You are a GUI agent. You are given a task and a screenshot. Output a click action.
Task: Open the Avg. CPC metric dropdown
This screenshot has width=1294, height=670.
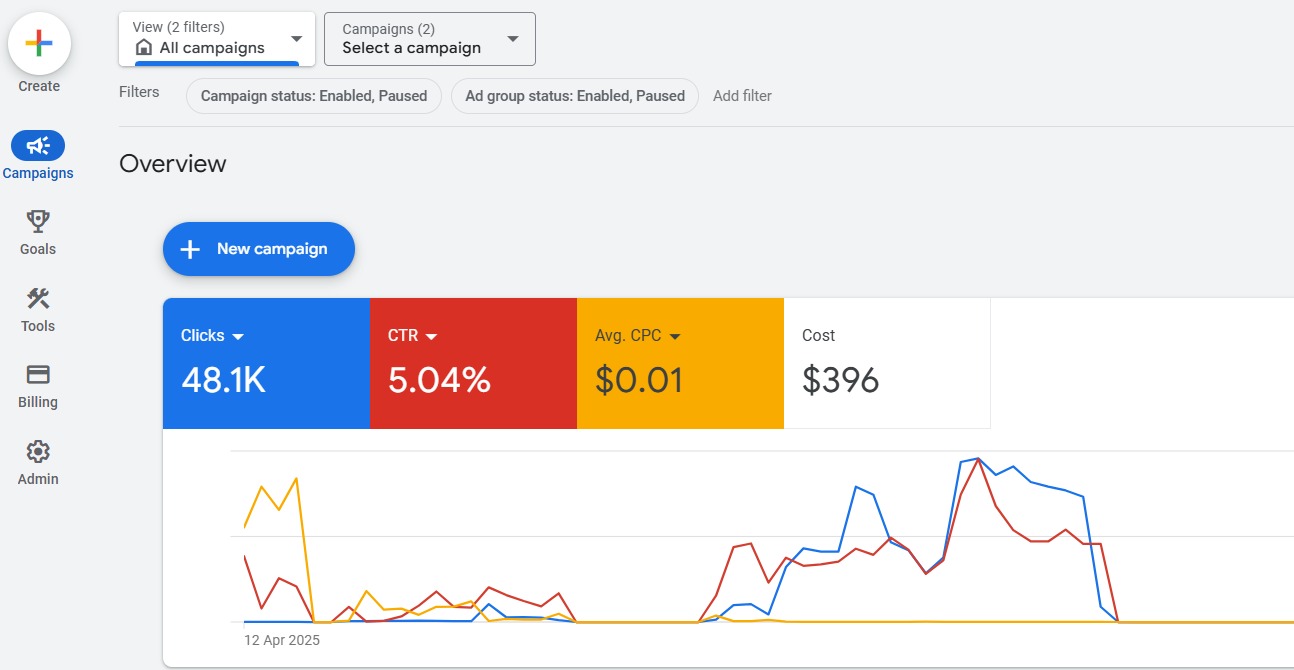click(x=675, y=337)
